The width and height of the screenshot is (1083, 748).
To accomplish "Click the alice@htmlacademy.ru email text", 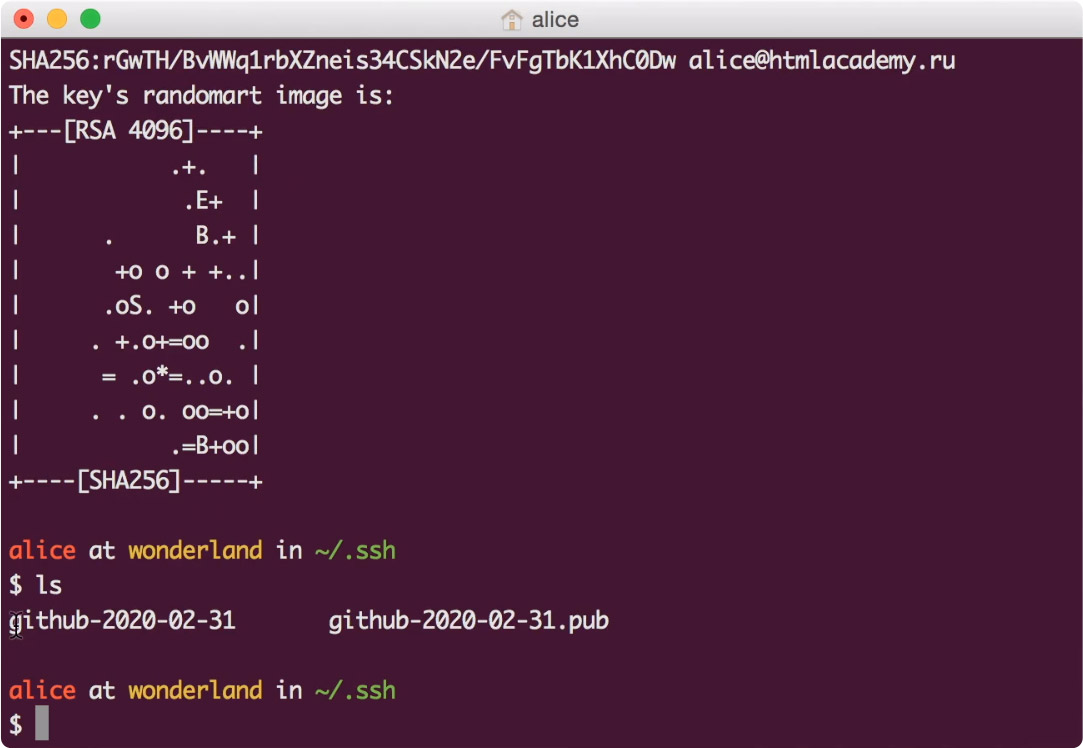I will coord(821,61).
